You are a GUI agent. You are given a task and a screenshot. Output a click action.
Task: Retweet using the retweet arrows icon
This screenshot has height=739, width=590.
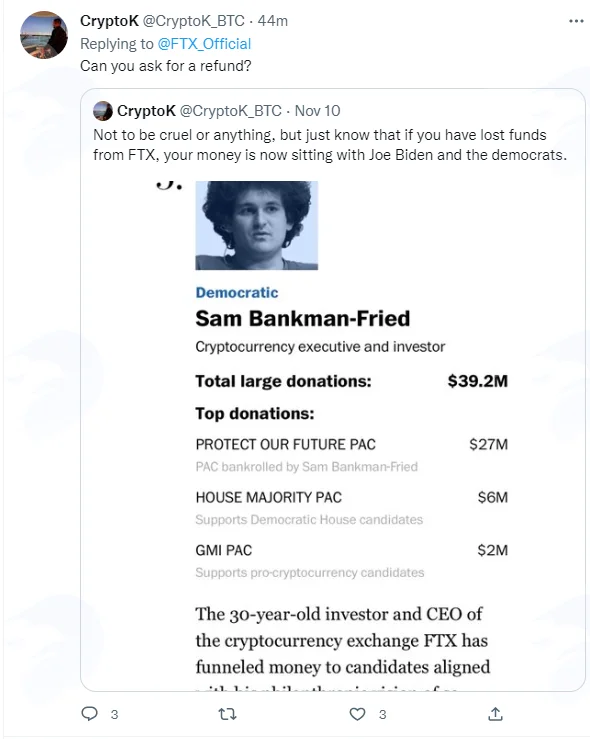click(x=228, y=714)
